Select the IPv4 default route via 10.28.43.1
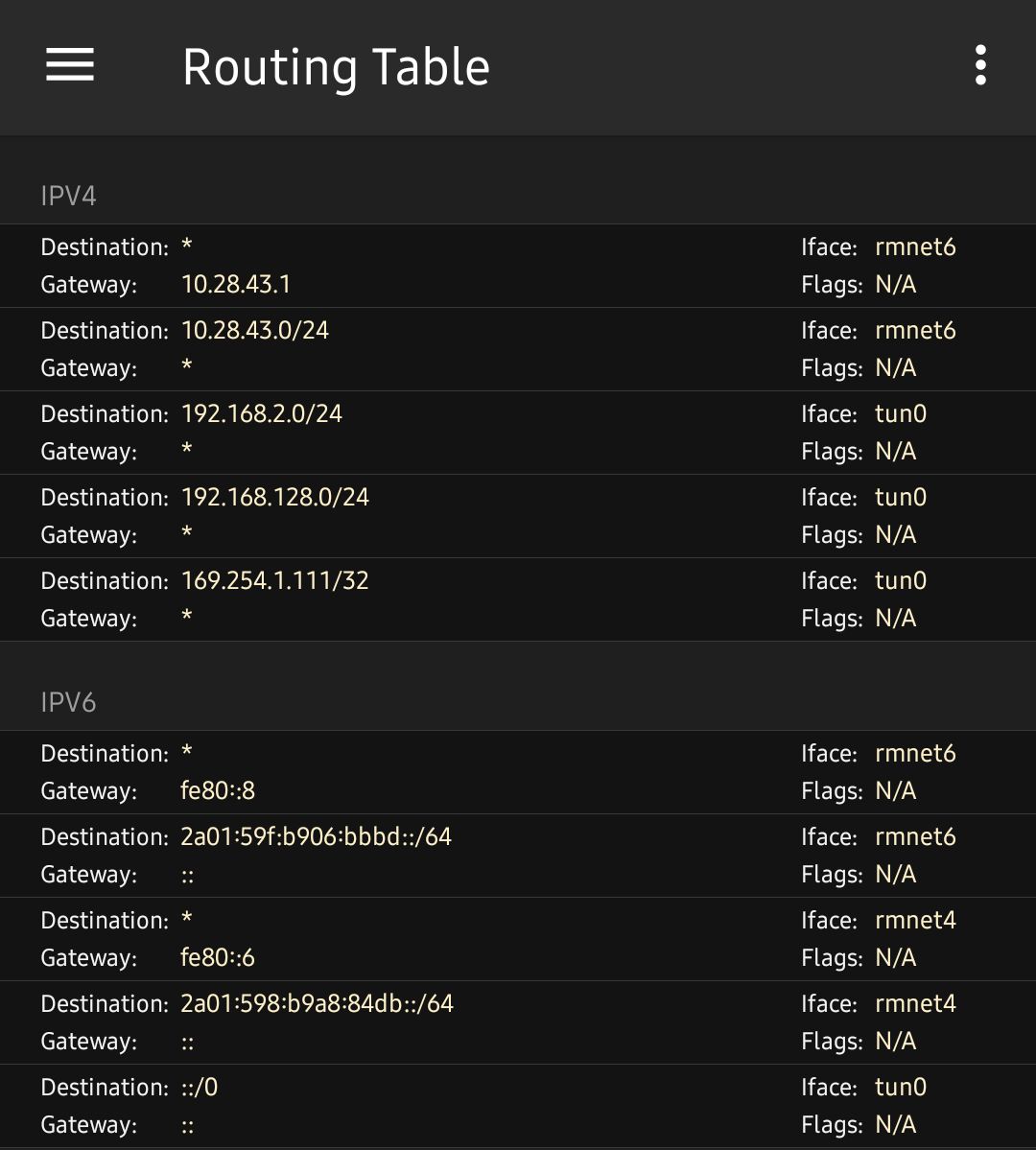 coord(518,266)
